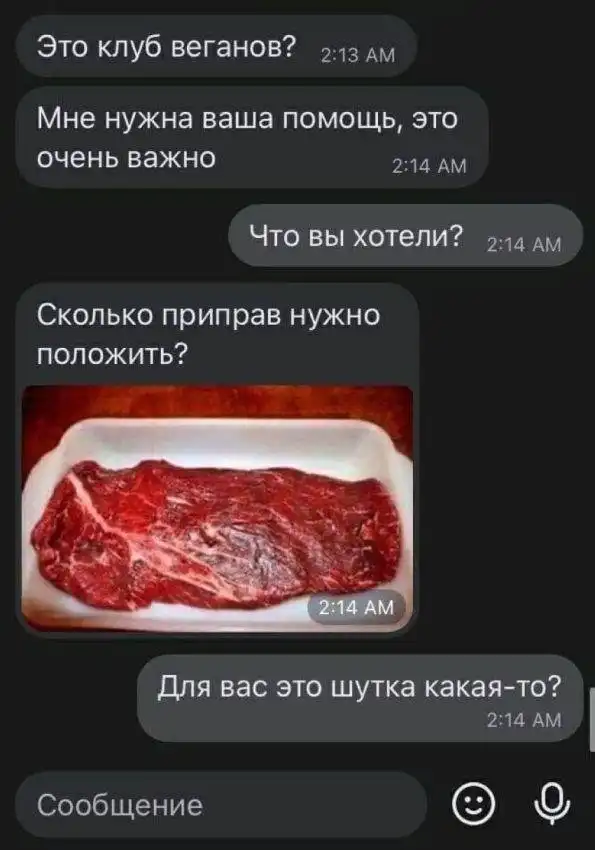The width and height of the screenshot is (595, 850).
Task: Focus the Сообщение message input field
Action: pos(221,805)
